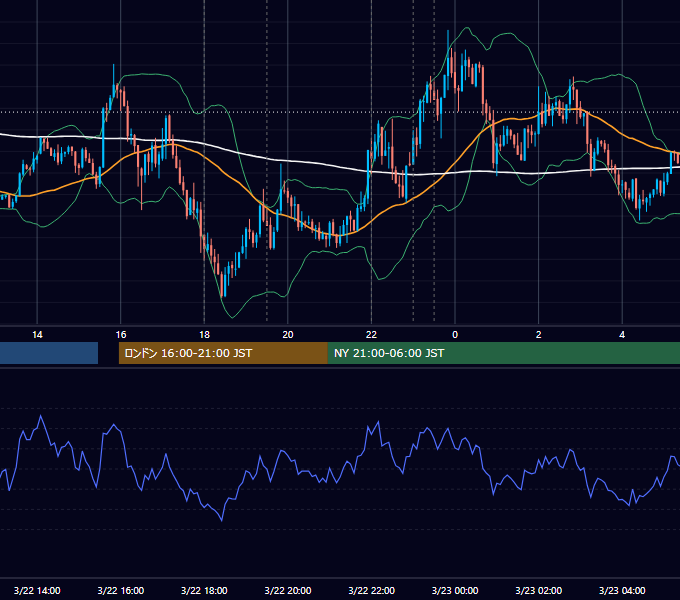Screen dimensions: 680x600
Task: Select the NY 21:00-06:00 JST session bar
Action: pos(504,353)
